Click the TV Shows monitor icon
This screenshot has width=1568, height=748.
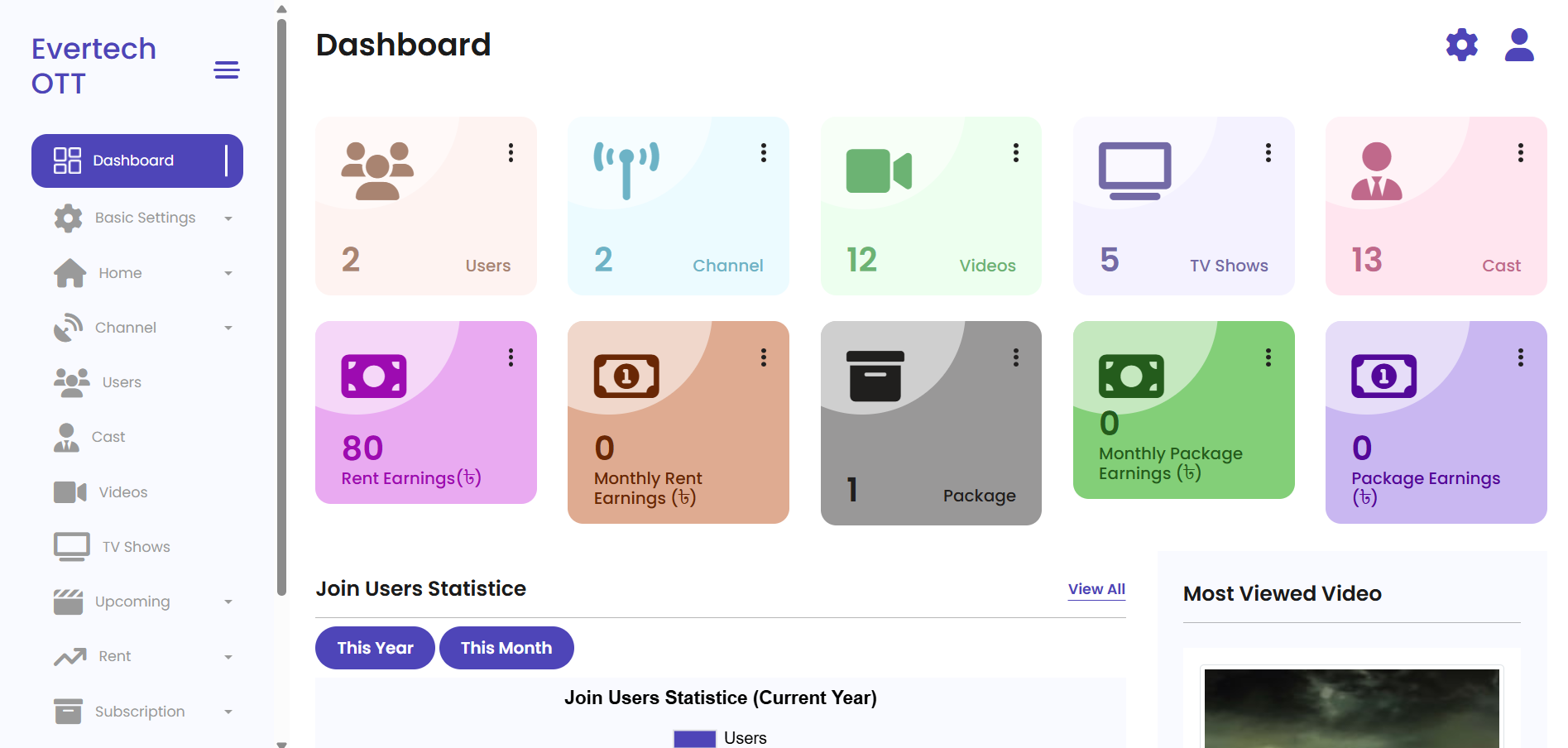click(x=1134, y=171)
